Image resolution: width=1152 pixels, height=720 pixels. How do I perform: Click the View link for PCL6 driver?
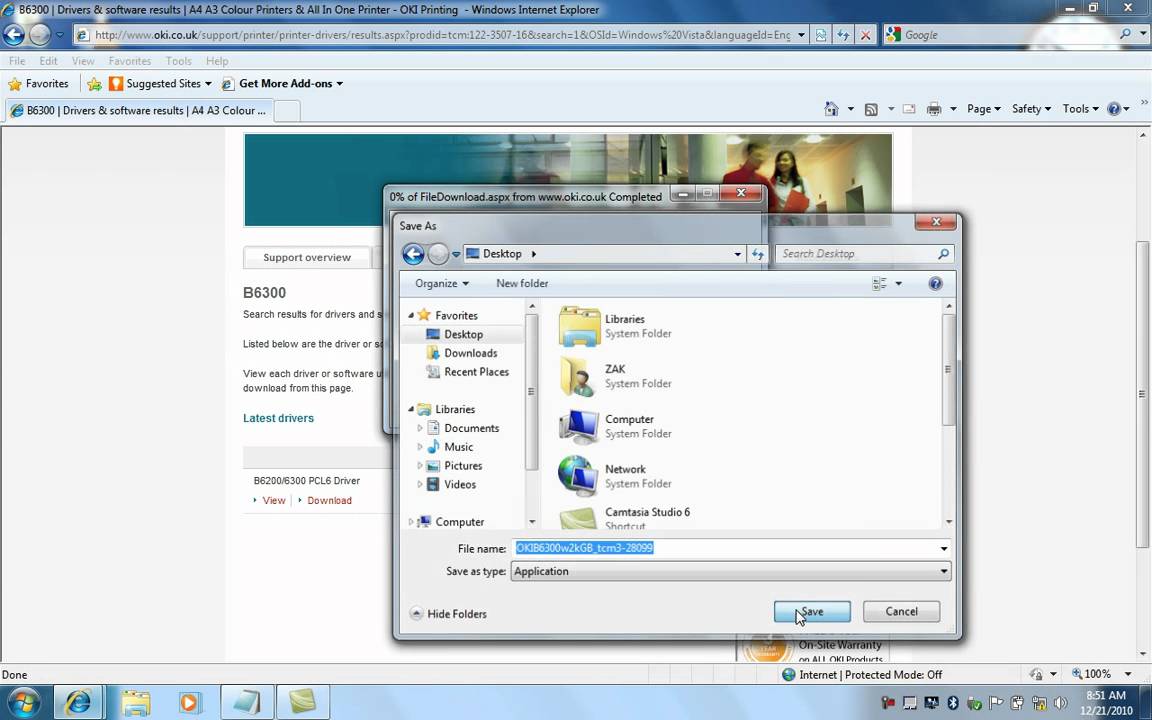(273, 500)
